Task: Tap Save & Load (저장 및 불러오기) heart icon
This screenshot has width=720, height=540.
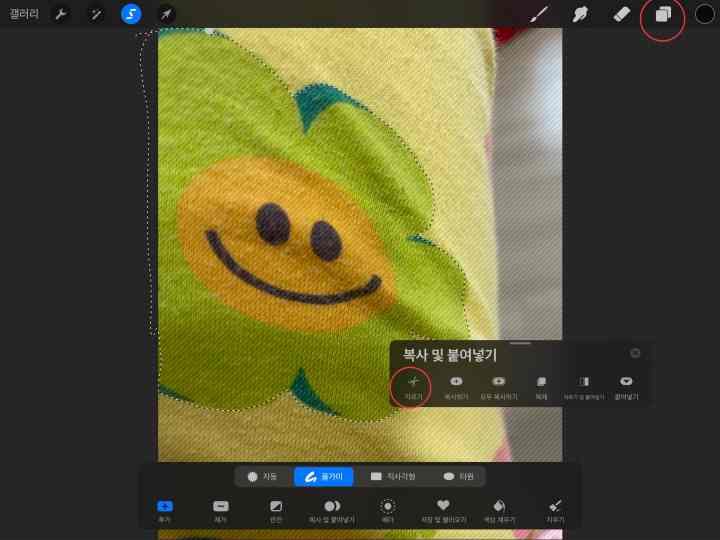Action: [444, 511]
